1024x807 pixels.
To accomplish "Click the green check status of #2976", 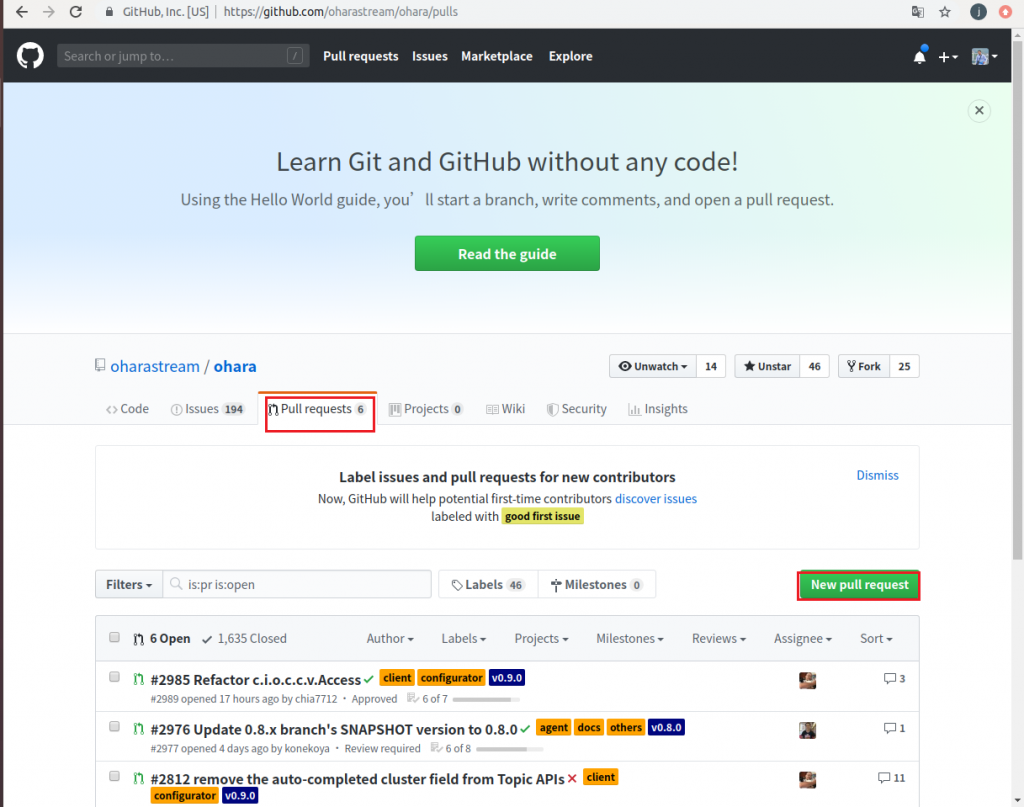I will point(525,729).
